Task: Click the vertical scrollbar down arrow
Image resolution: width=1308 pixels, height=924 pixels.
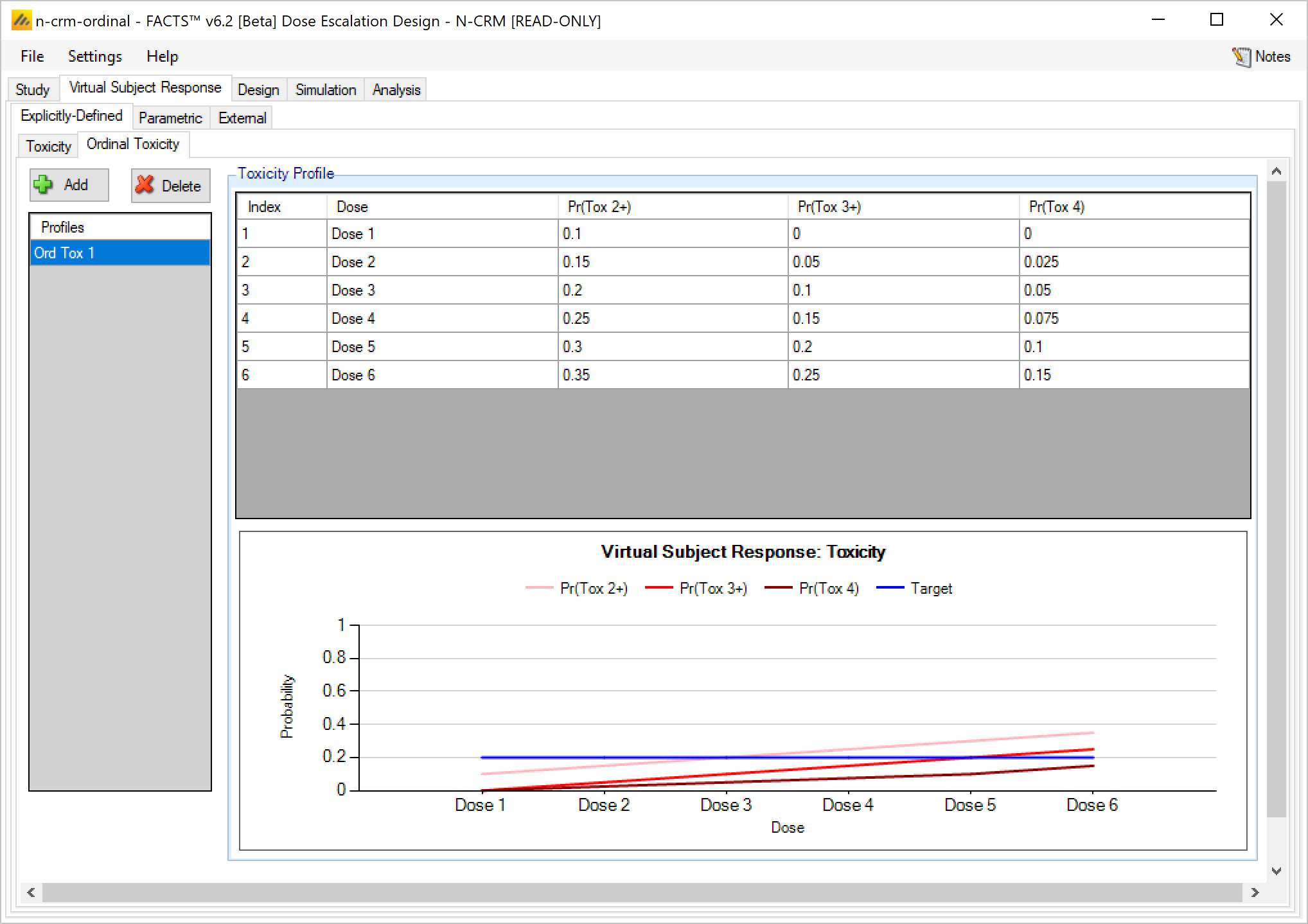Action: click(1277, 871)
